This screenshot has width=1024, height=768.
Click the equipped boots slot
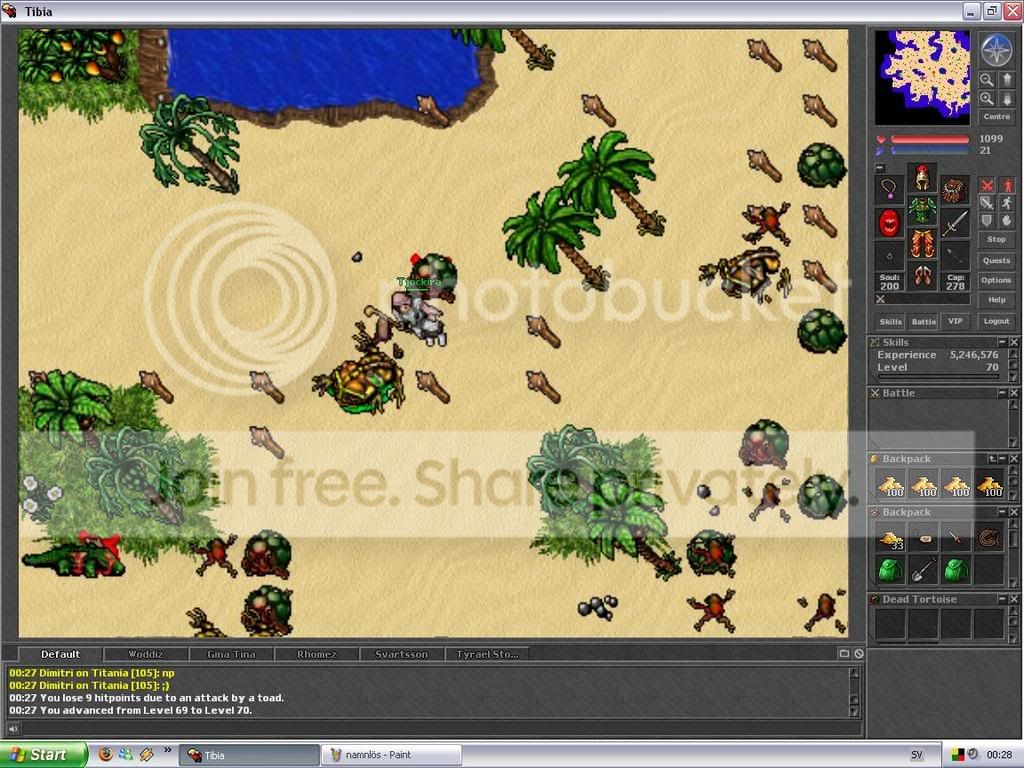pyautogui.click(x=922, y=276)
